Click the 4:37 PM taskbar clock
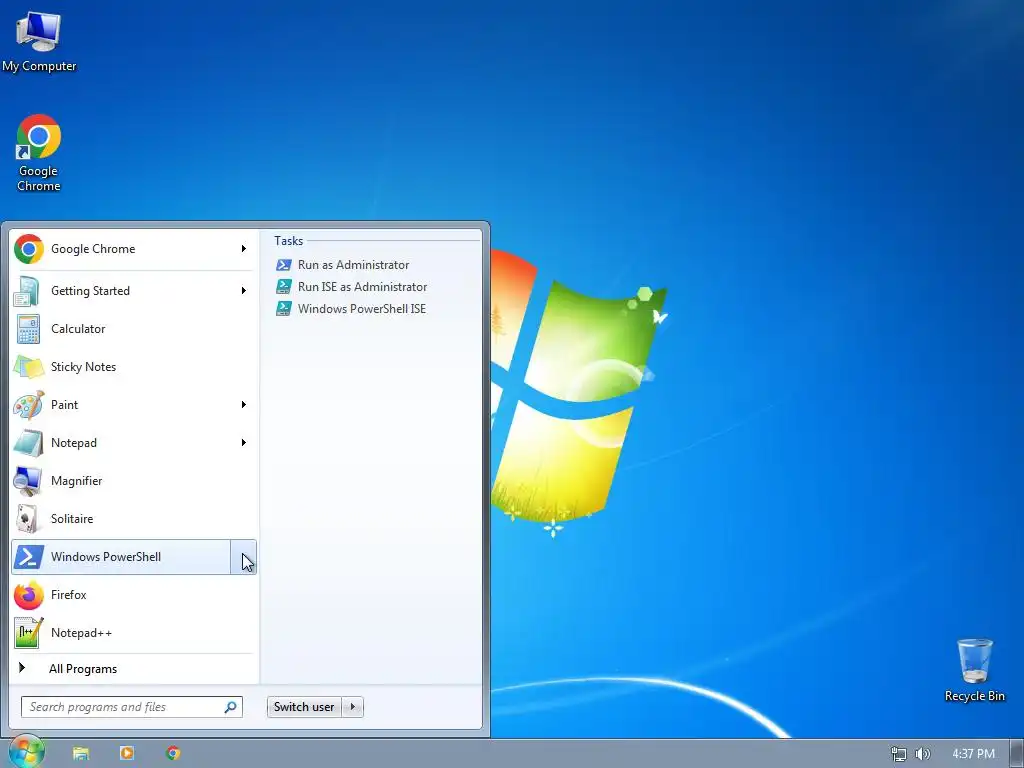The height and width of the screenshot is (768, 1024). [973, 754]
